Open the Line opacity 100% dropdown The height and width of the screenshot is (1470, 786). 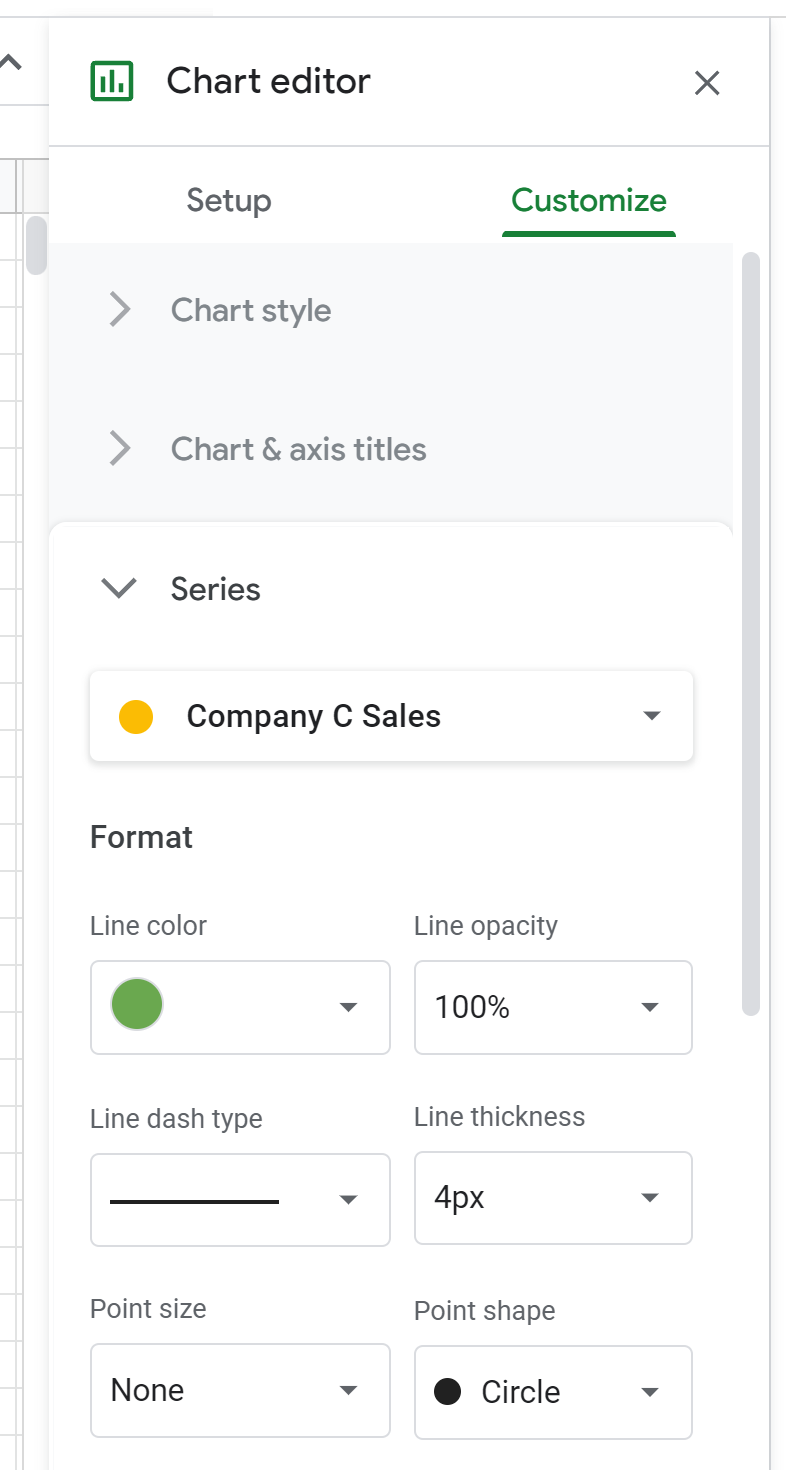[x=553, y=1007]
